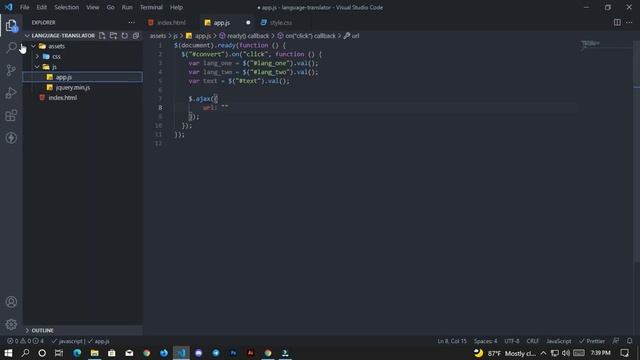Open Microsoft Edge from taskbar

point(77,353)
